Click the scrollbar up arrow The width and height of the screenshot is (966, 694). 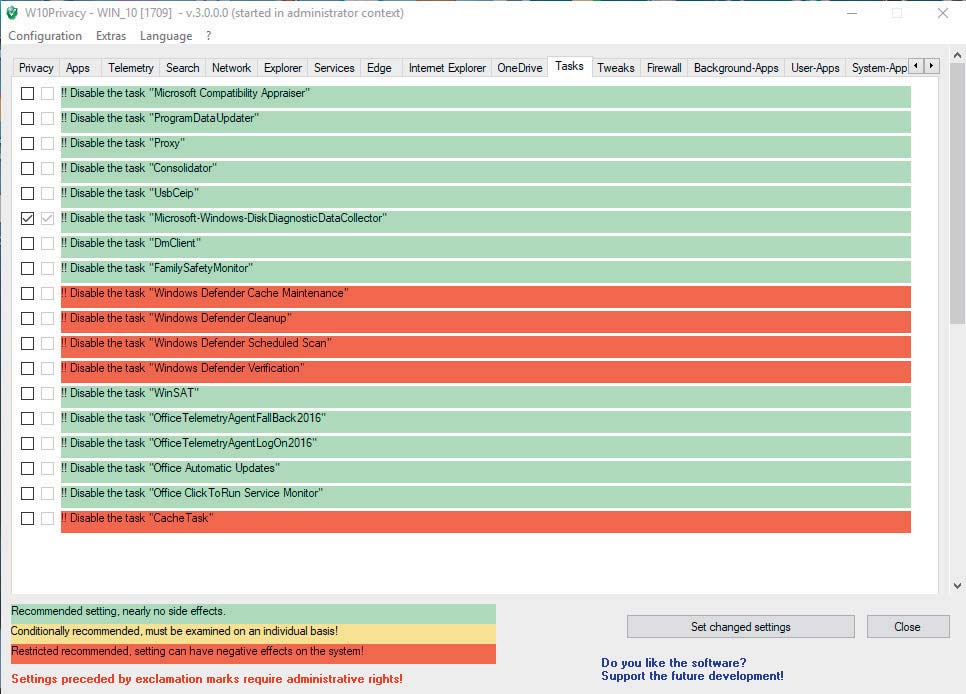point(957,55)
